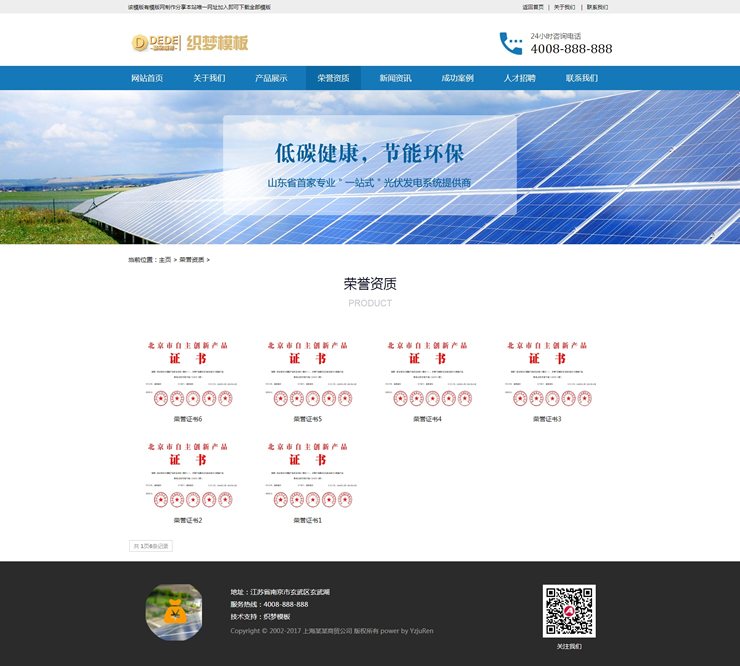Open the 荣誉证书6 certificate thumbnail
The width and height of the screenshot is (740, 666).
pyautogui.click(x=188, y=374)
